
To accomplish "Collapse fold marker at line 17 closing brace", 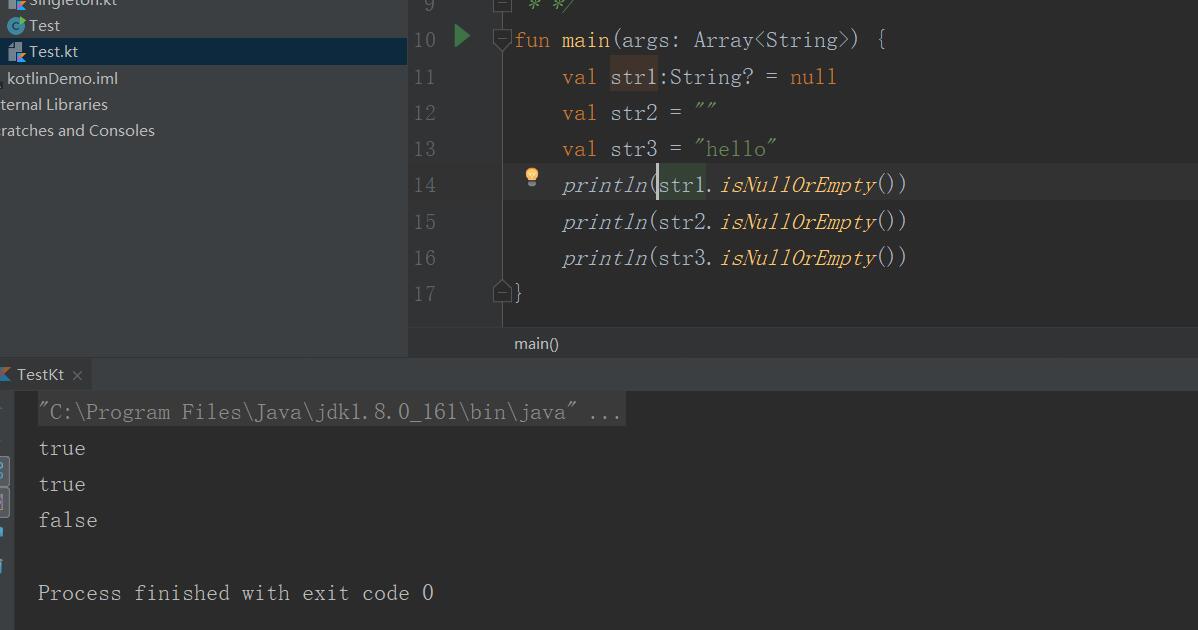I will pos(502,291).
